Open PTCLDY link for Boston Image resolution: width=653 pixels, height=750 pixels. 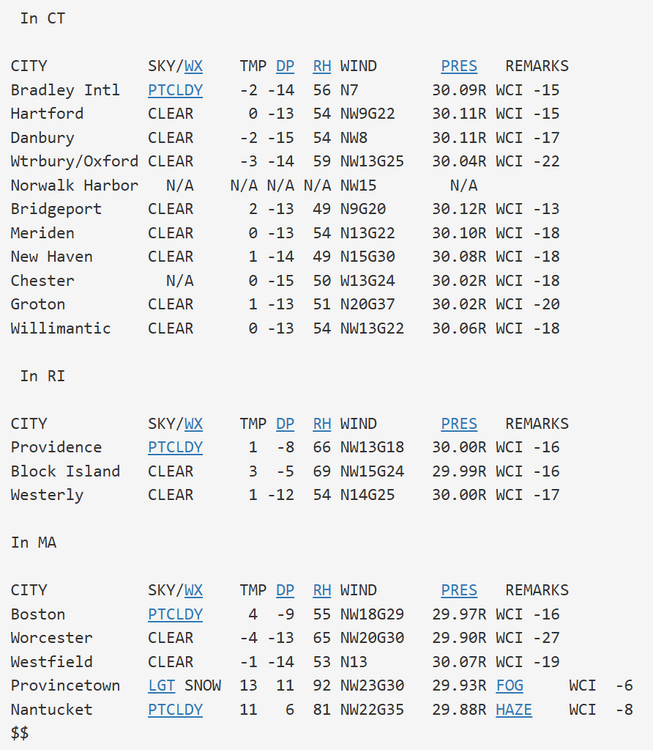pyautogui.click(x=175, y=614)
